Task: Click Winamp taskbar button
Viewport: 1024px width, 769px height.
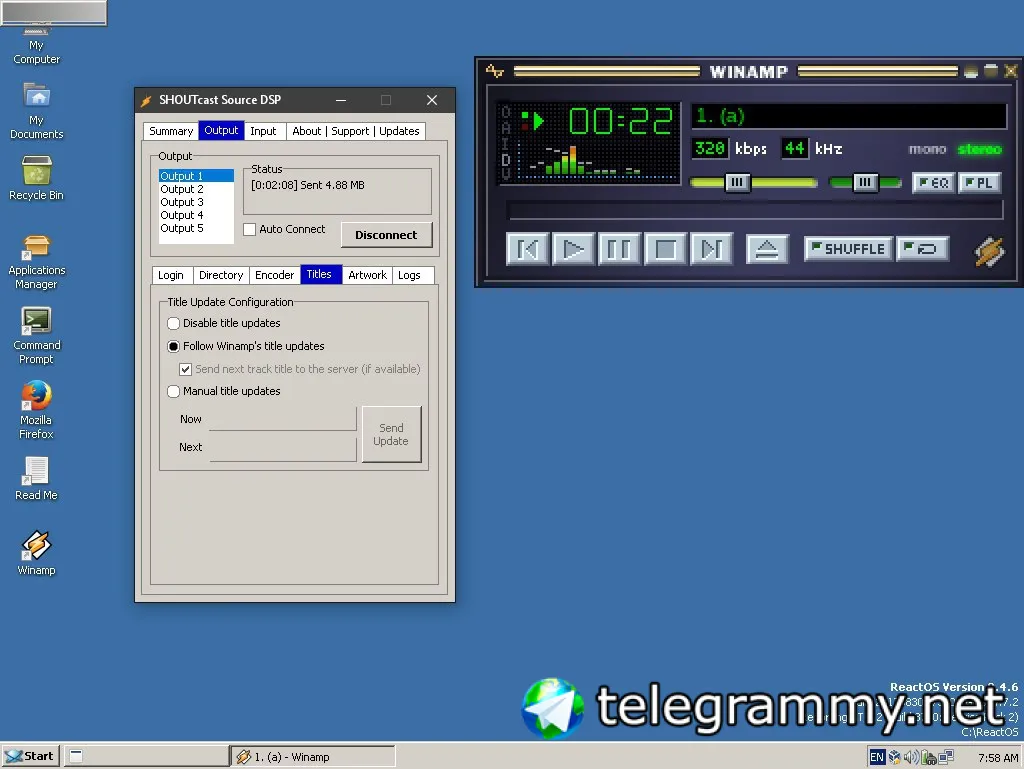Action: 313,757
